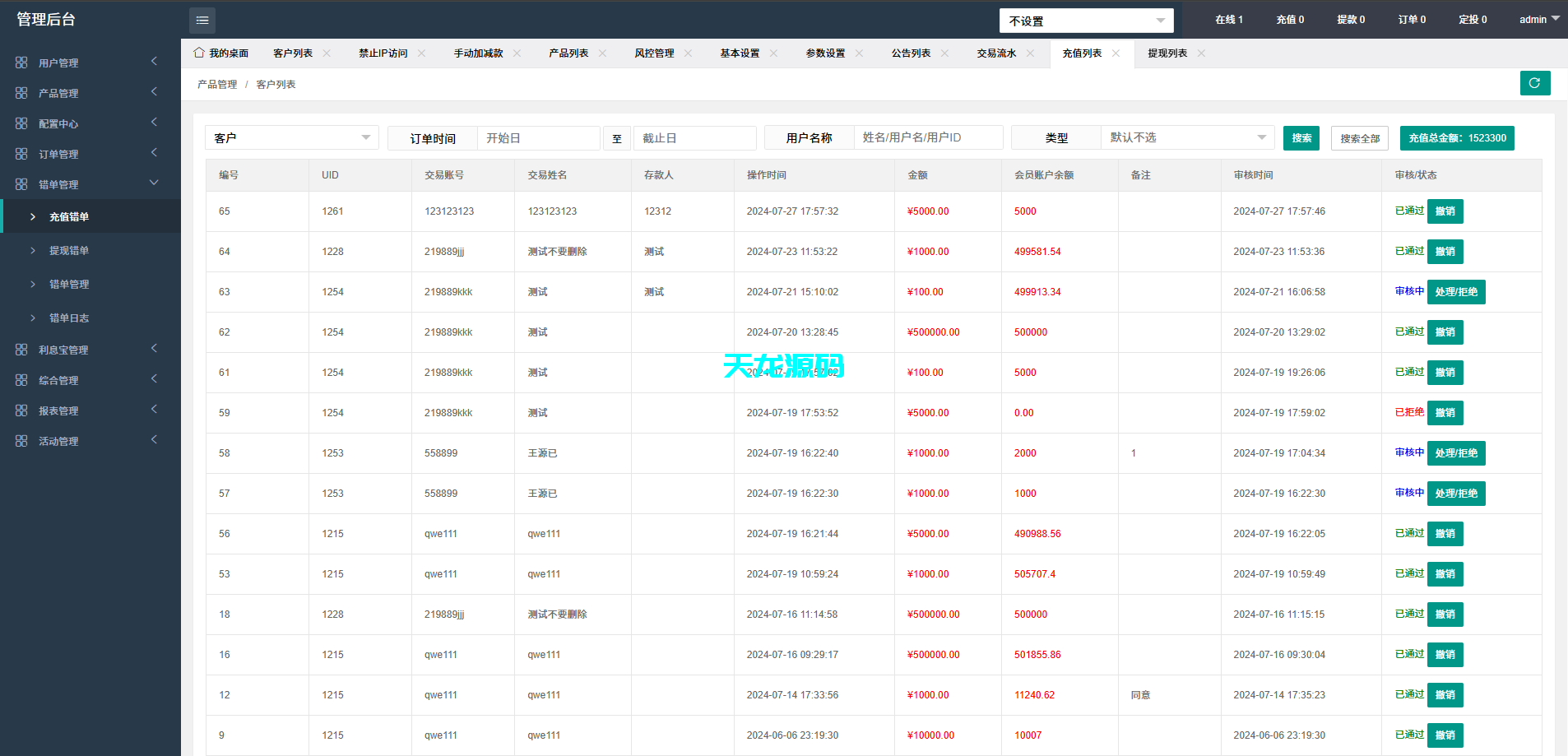Select the 用户管理 sidebar icon
The width and height of the screenshot is (1568, 756).
click(22, 62)
